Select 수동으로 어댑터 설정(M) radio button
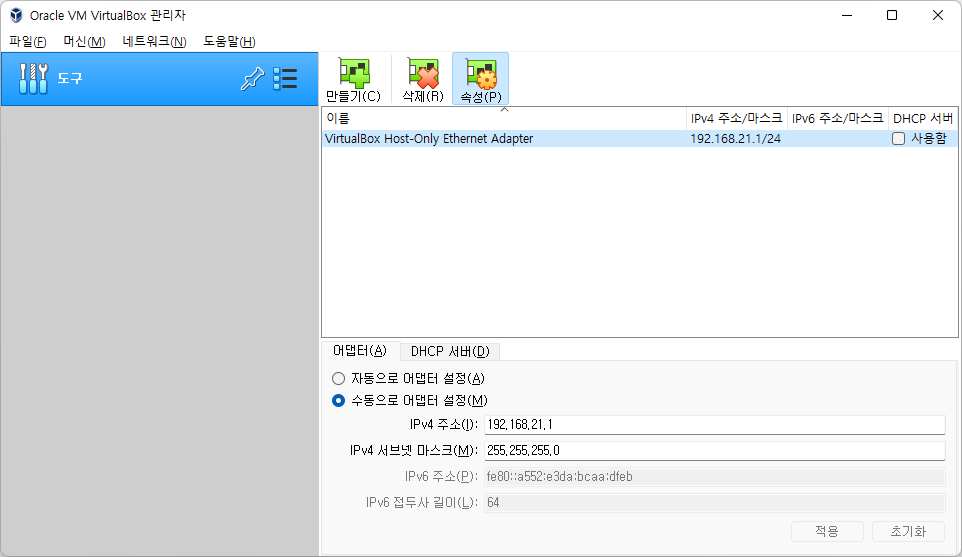962x557 pixels. coord(338,401)
